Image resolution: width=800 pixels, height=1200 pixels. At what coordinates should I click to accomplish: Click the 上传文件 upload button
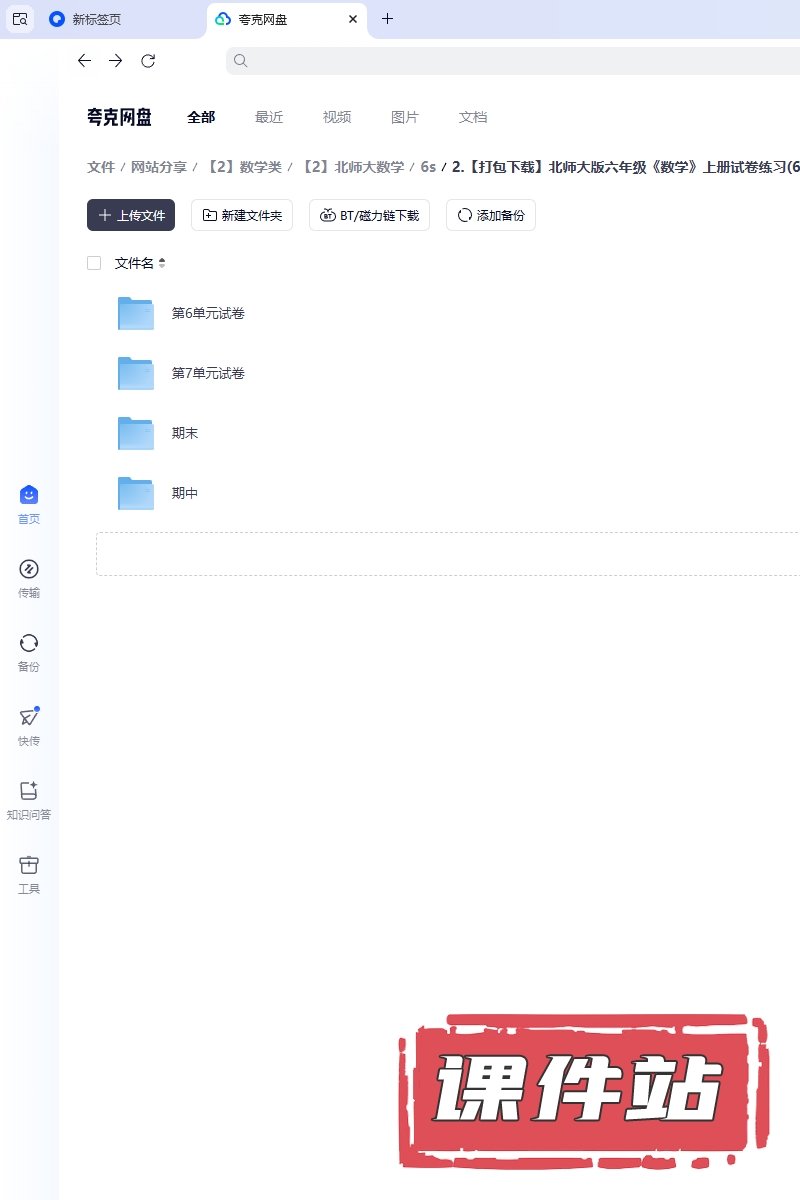pos(131,215)
